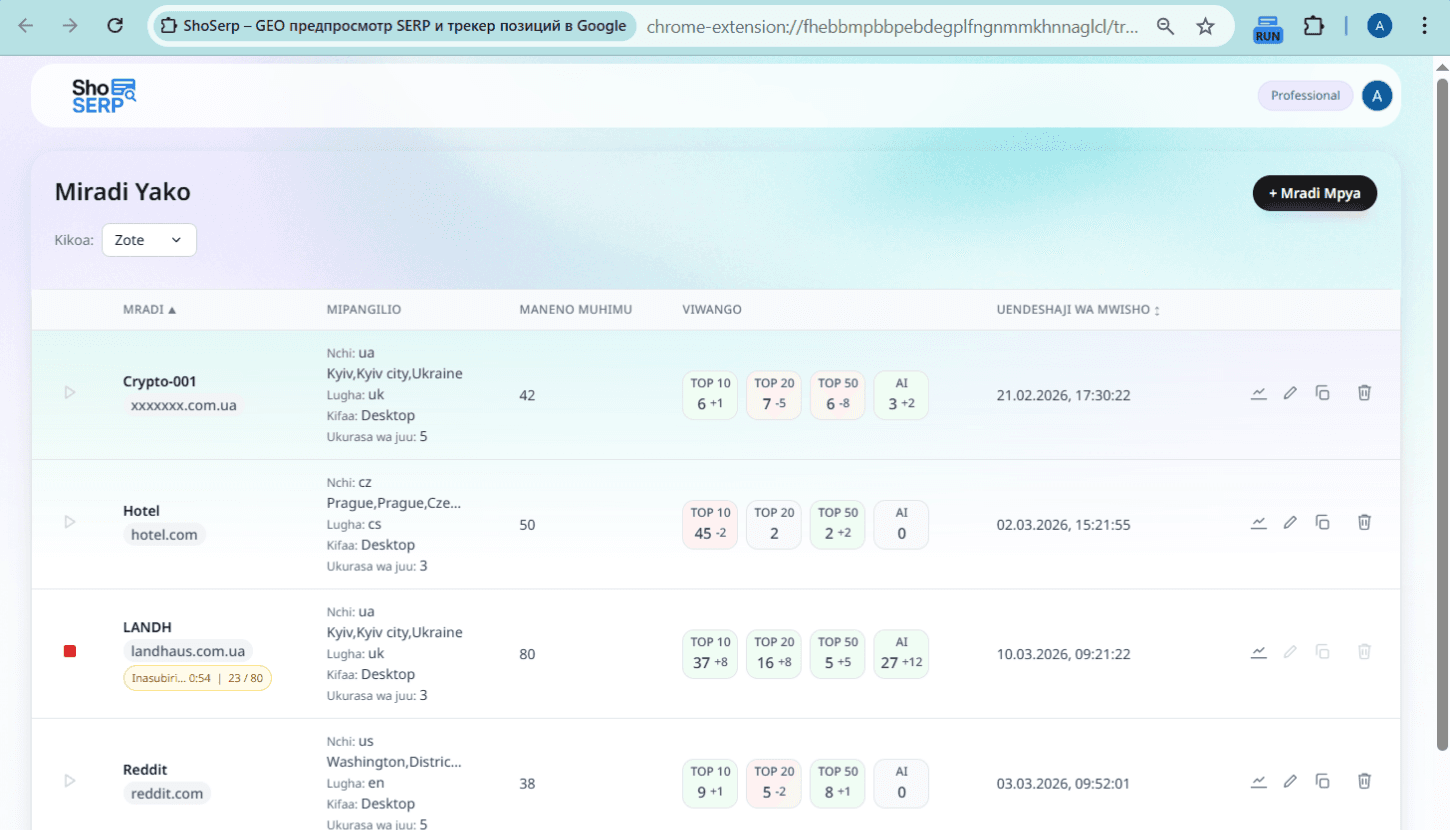This screenshot has height=830, width=1450.
Task: Run the Reddit project play icon
Action: [x=70, y=780]
